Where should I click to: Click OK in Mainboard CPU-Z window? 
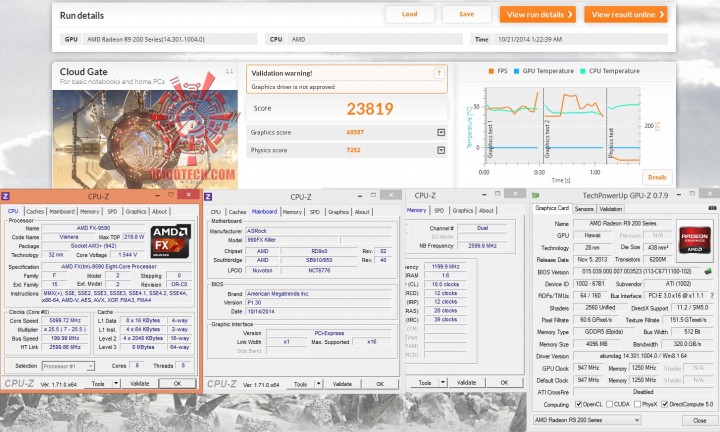tap(380, 384)
